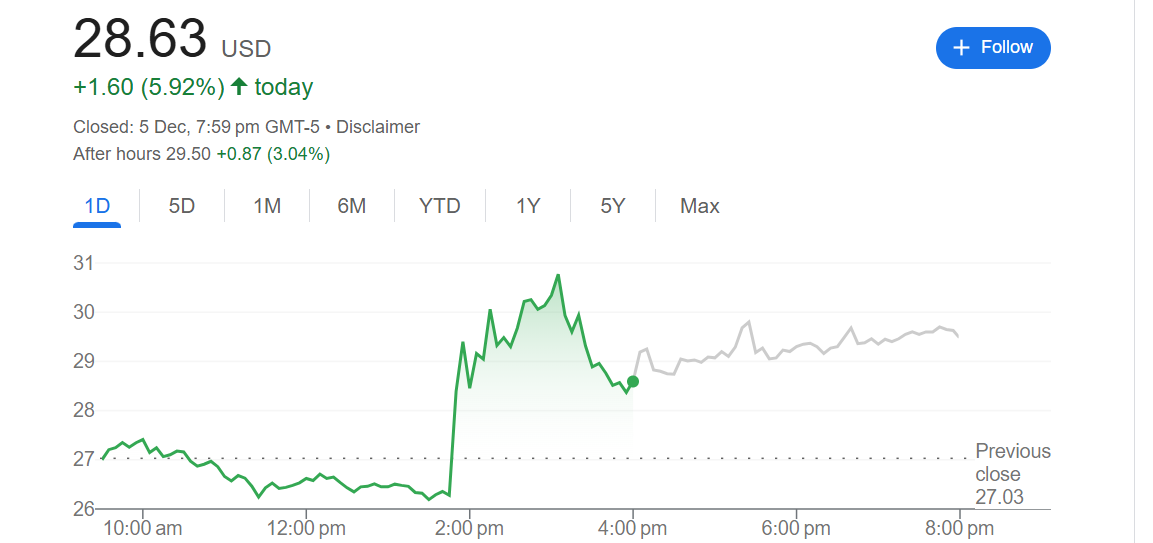Click the +1.60 (5.92%) change value
Screen dimensions: 1153x543
click(x=149, y=87)
